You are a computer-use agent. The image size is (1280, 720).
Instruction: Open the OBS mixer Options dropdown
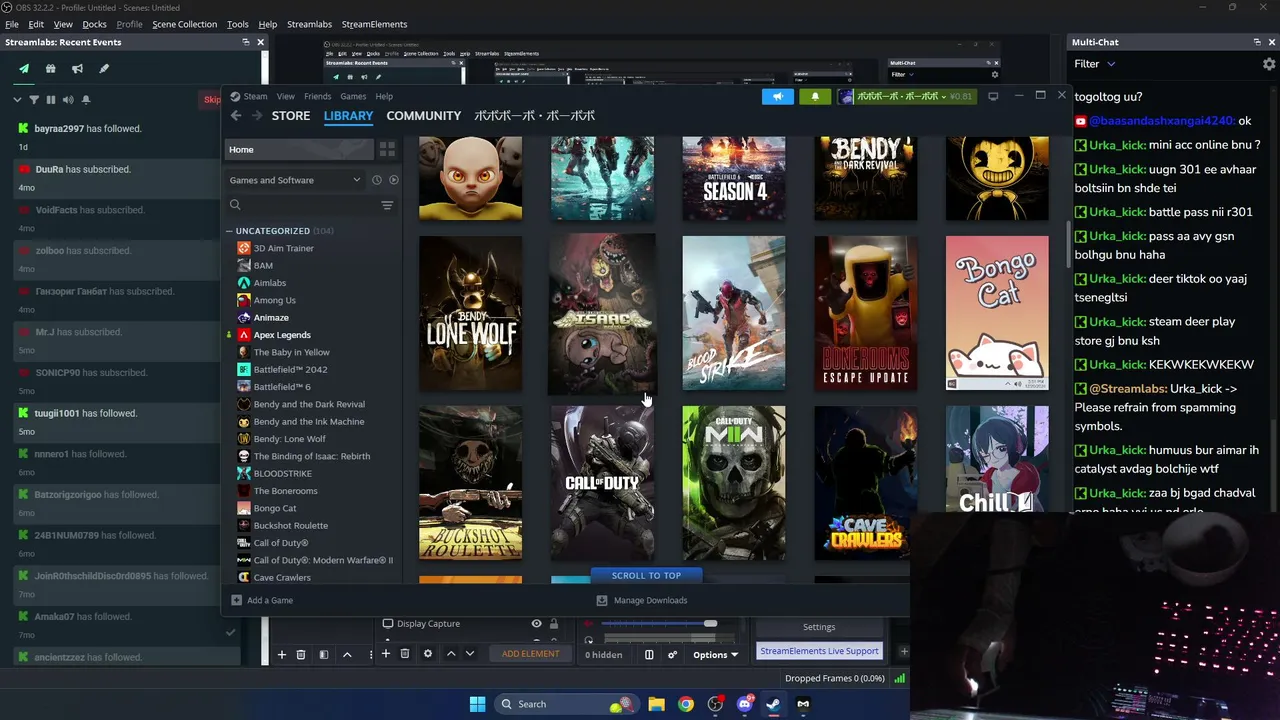715,655
